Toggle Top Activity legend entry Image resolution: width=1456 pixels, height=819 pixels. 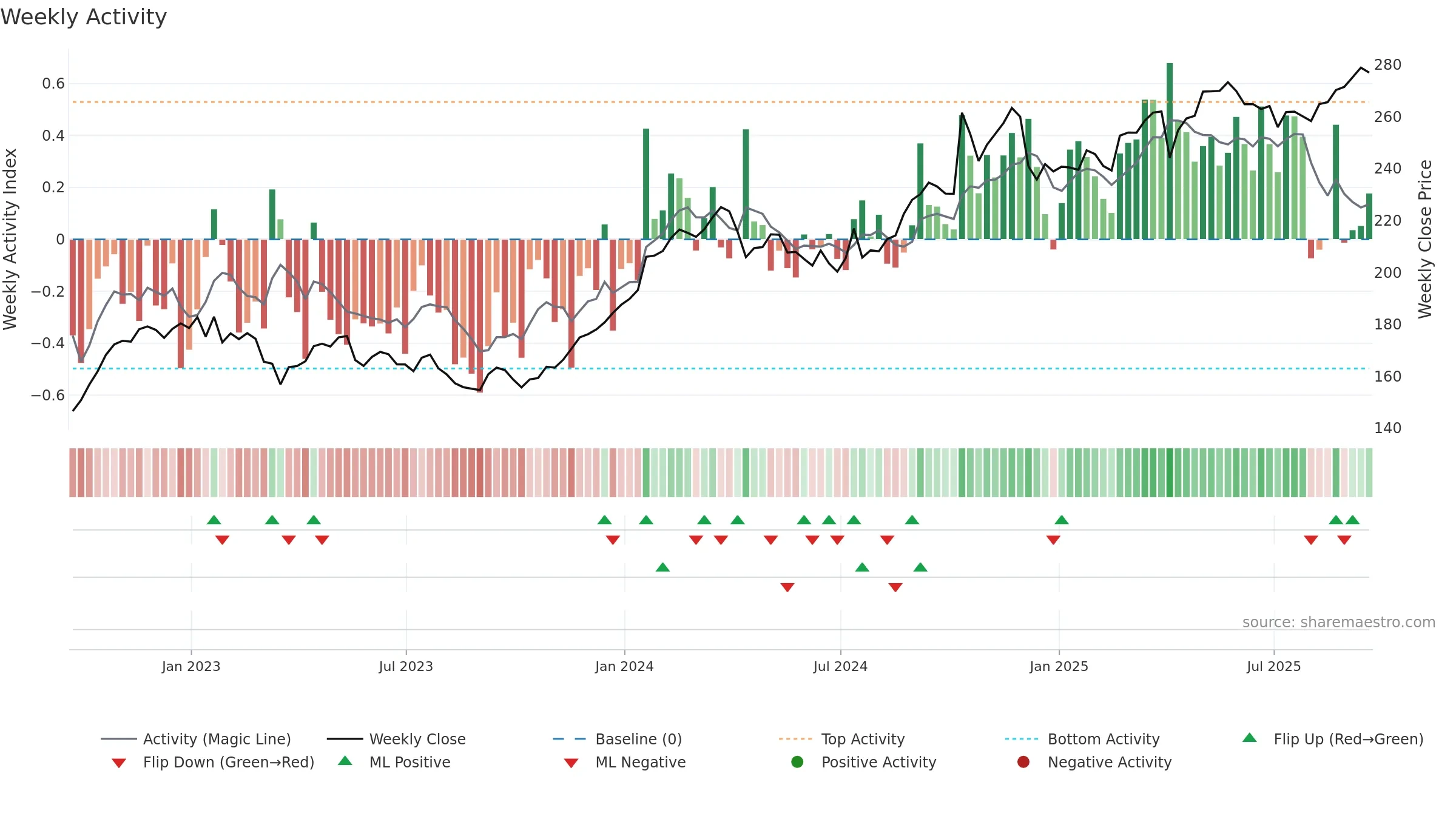pyautogui.click(x=841, y=739)
